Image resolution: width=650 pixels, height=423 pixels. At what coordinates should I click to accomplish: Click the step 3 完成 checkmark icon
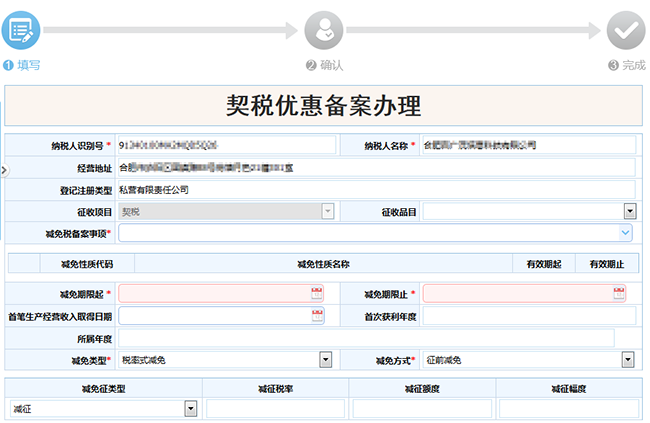[626, 30]
